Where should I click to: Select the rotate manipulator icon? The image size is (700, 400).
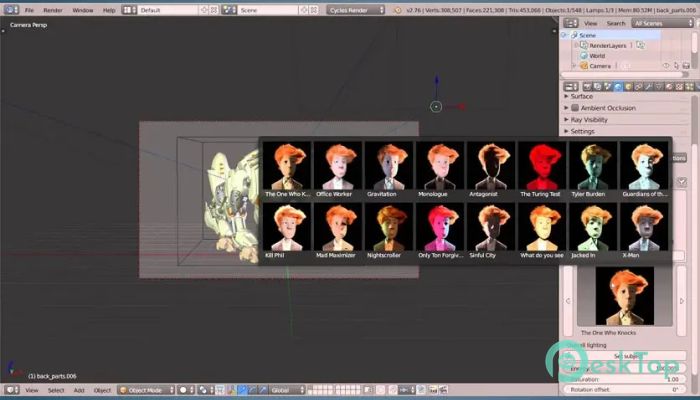pyautogui.click(x=252, y=390)
